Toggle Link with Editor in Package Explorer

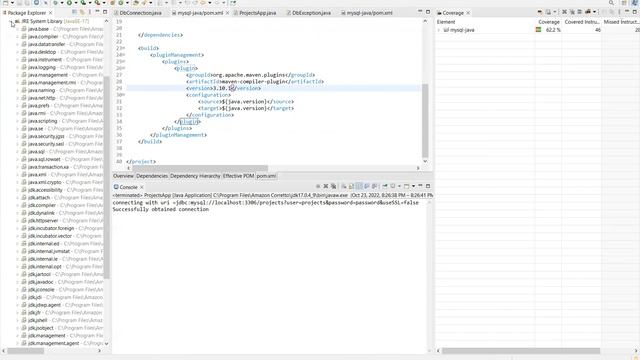point(82,12)
